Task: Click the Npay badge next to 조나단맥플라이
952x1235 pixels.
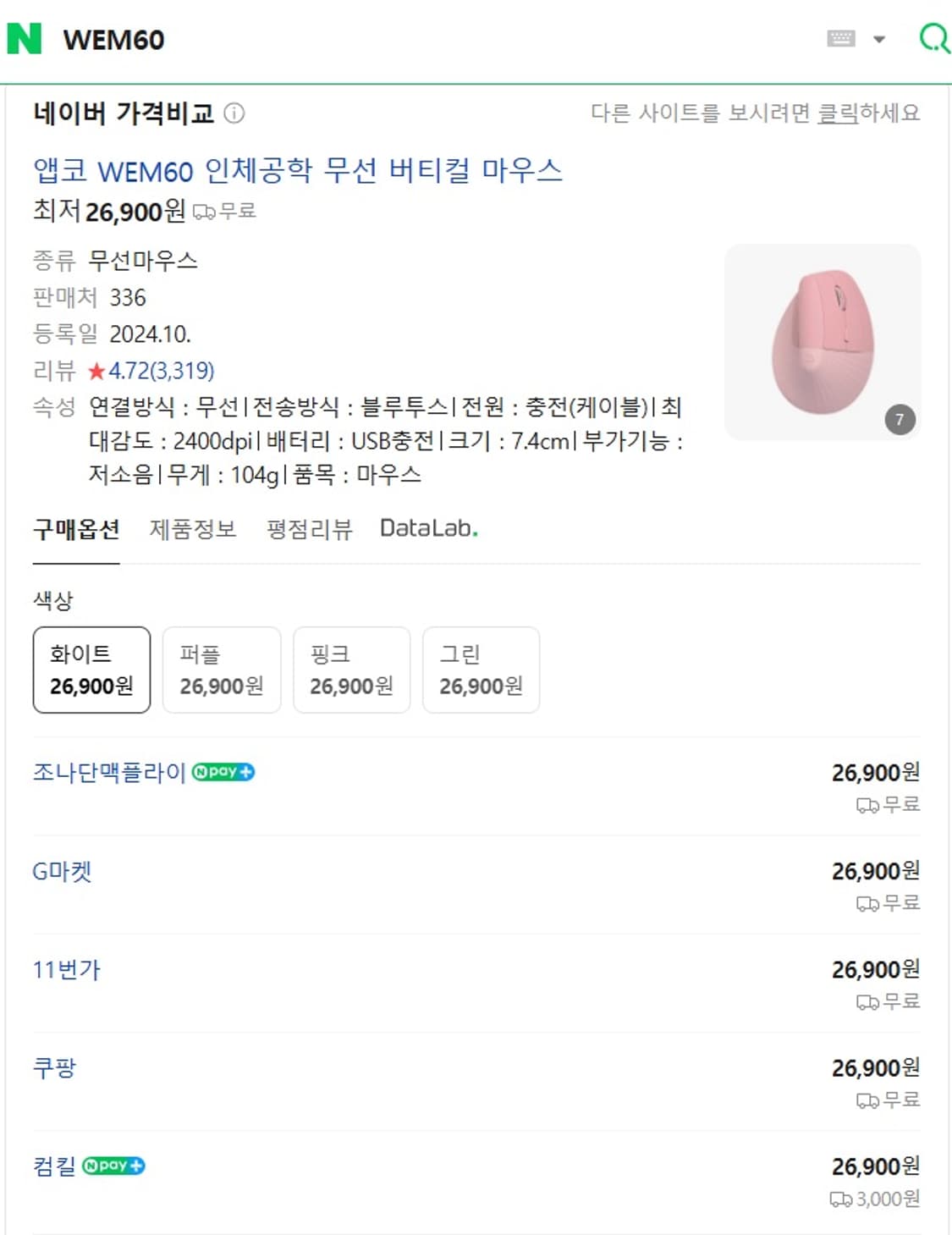Action: [x=224, y=772]
